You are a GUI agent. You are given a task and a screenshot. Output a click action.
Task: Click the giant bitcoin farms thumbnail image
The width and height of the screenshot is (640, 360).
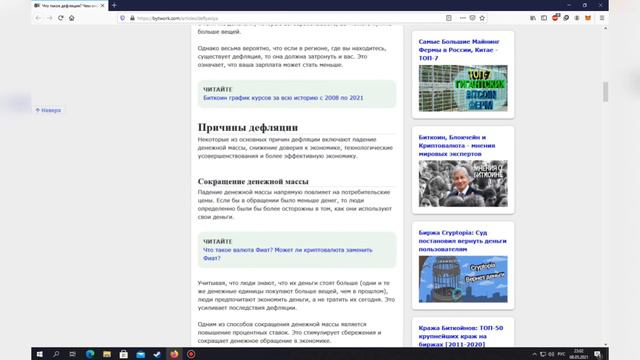[x=463, y=88]
